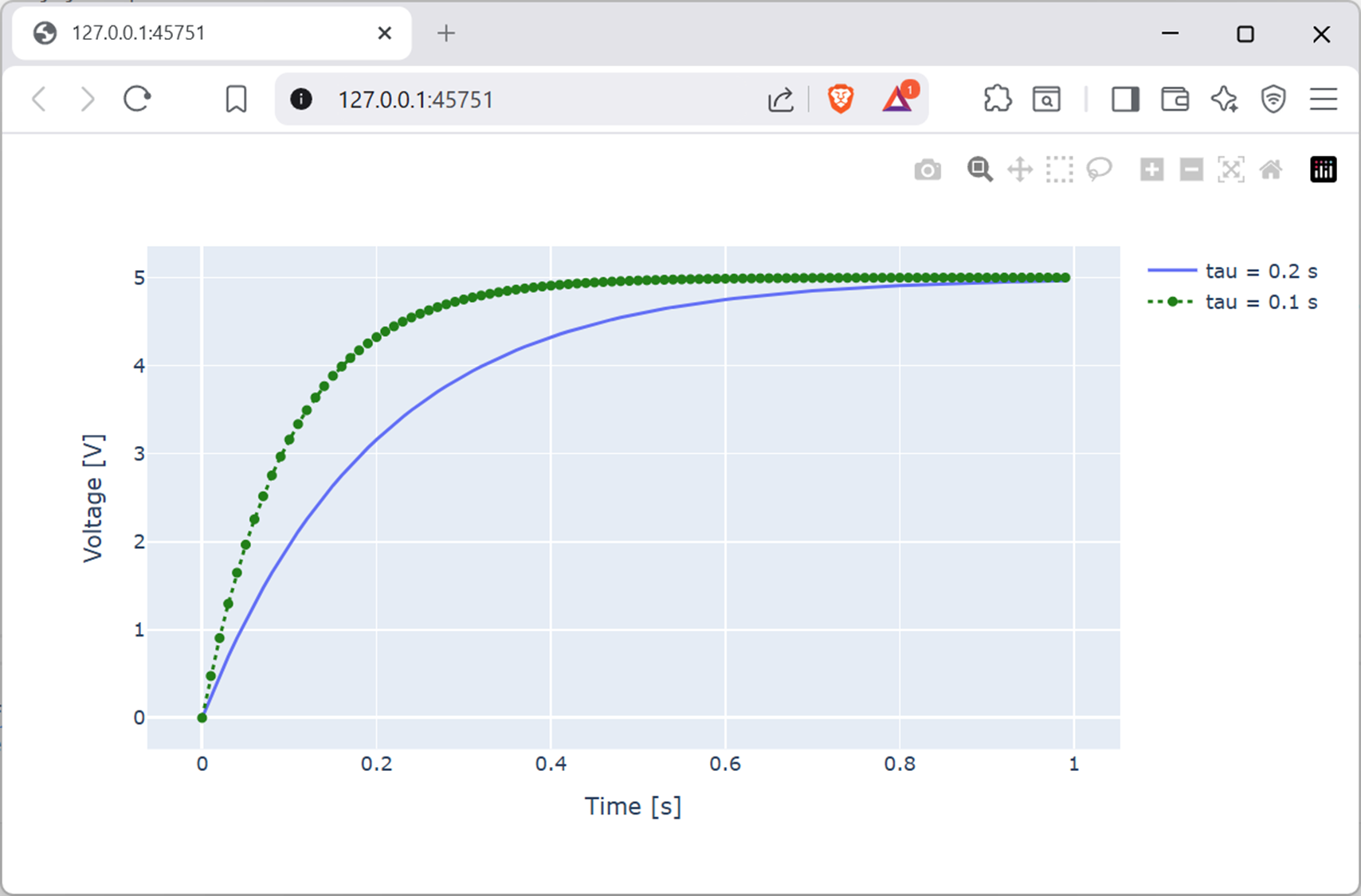Image resolution: width=1361 pixels, height=896 pixels.
Task: Reload the current page
Action: tap(137, 100)
